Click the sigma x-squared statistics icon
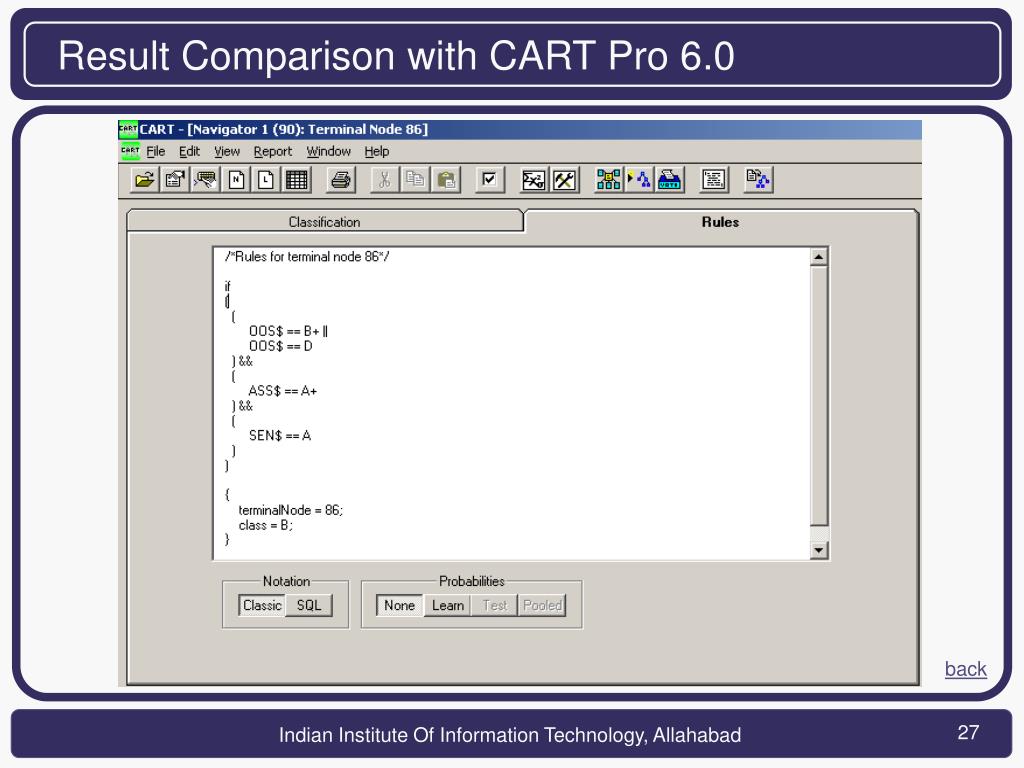 click(534, 180)
